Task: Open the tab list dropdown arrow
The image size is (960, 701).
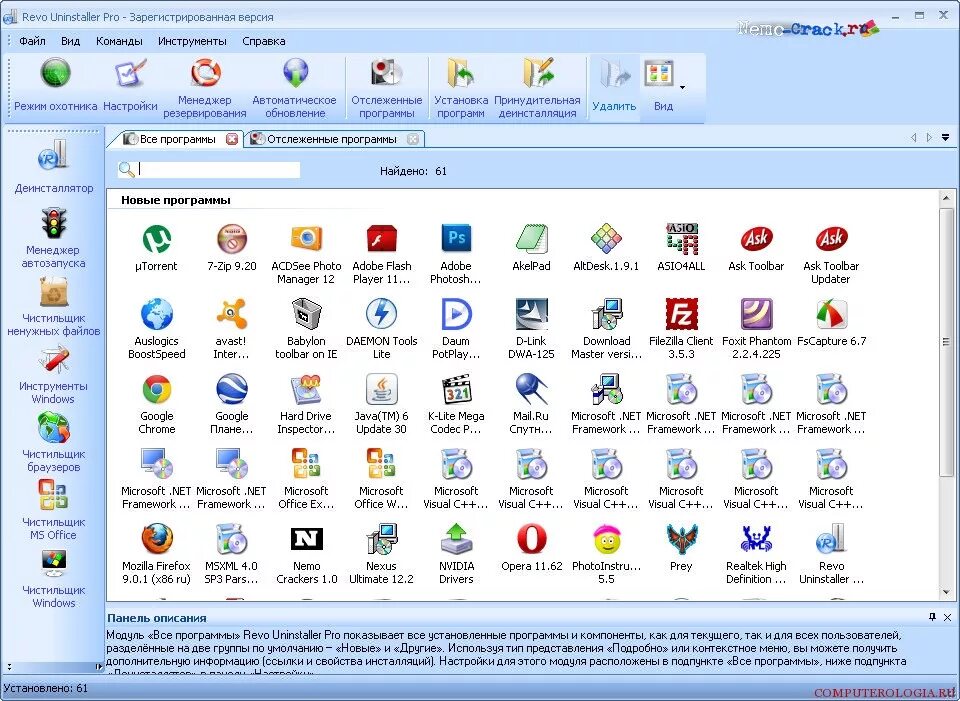Action: point(945,138)
